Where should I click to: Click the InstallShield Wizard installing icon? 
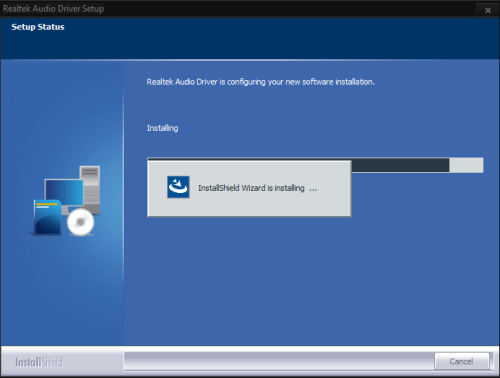pyautogui.click(x=178, y=187)
